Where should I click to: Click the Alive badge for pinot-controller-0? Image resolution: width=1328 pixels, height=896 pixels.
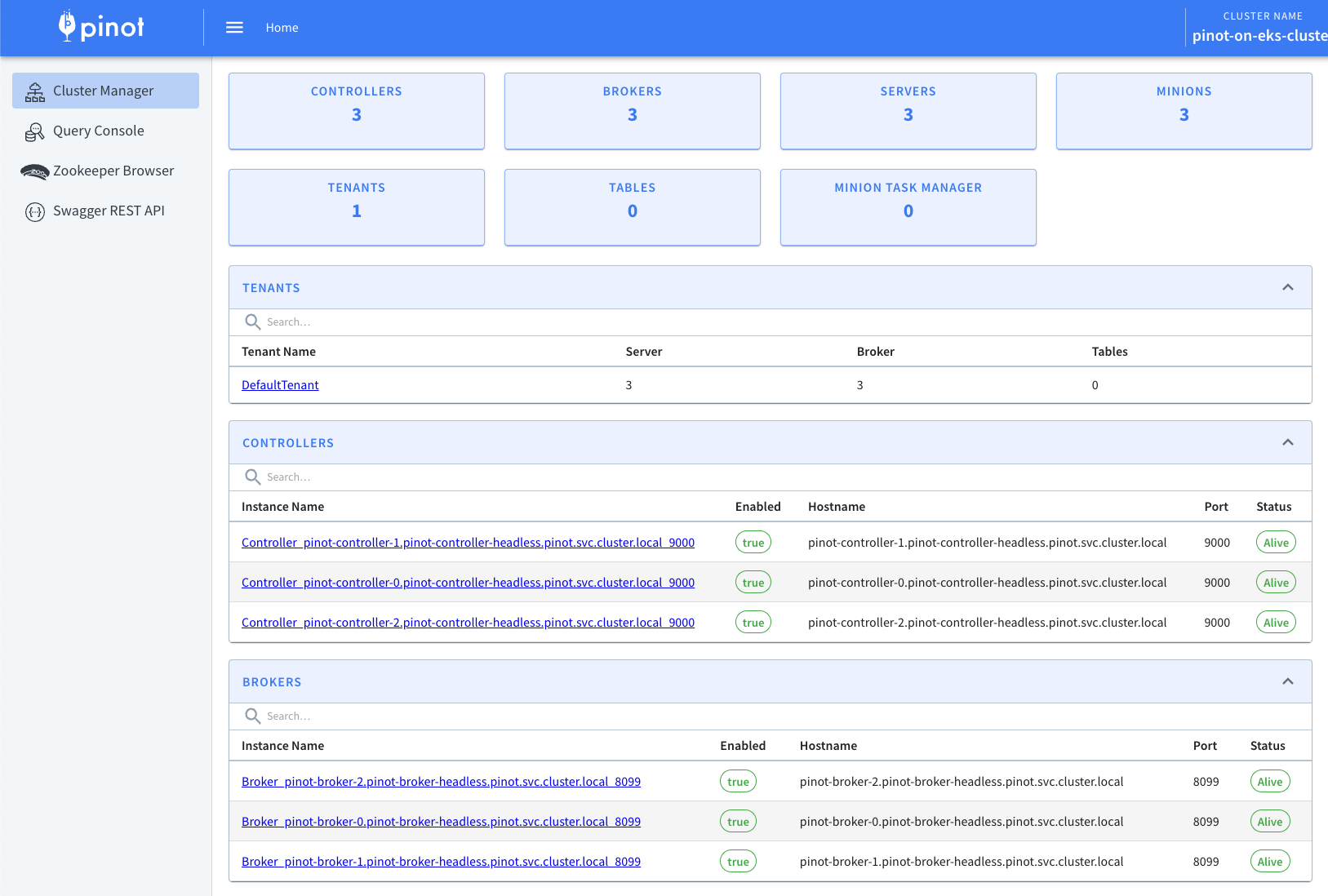point(1276,583)
